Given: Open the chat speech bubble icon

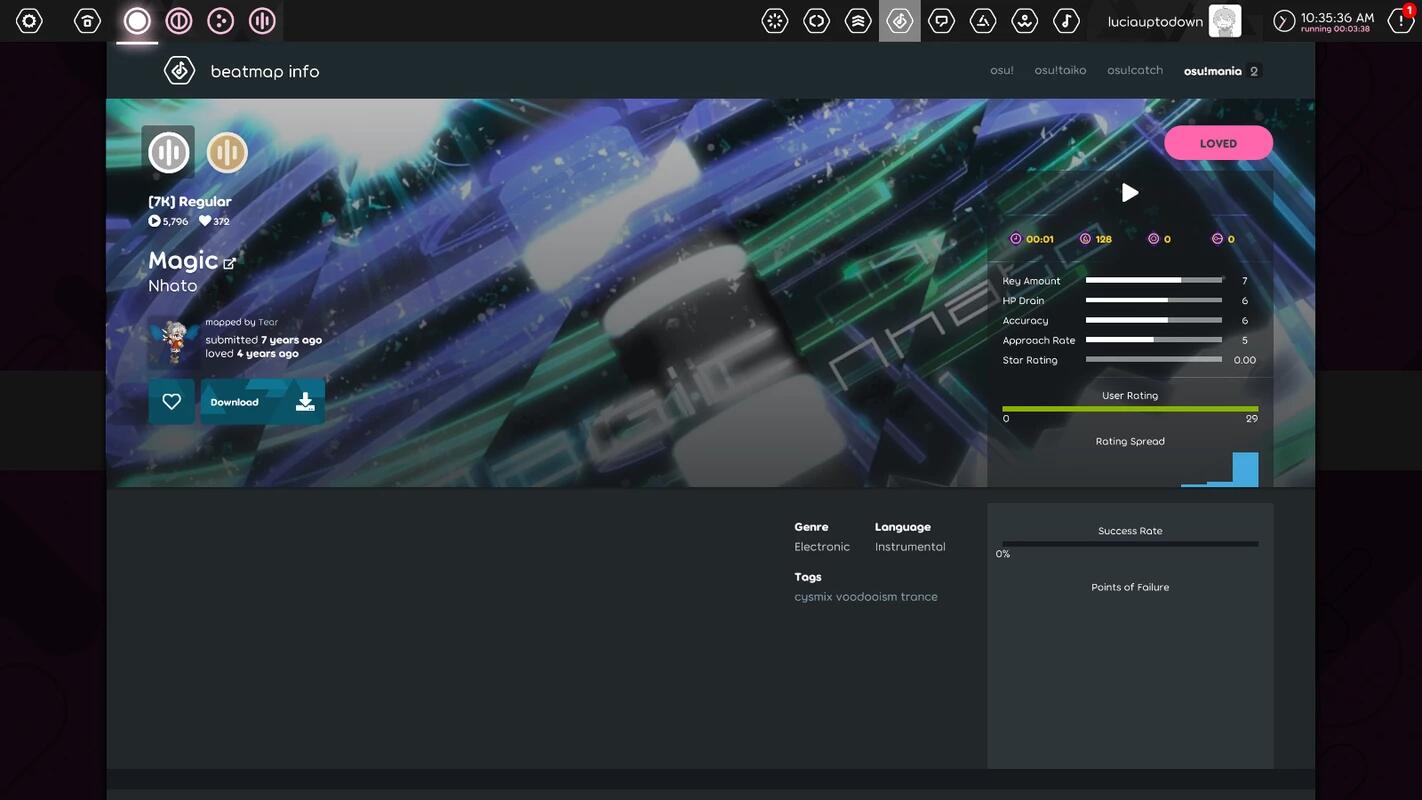Looking at the screenshot, I should point(941,21).
